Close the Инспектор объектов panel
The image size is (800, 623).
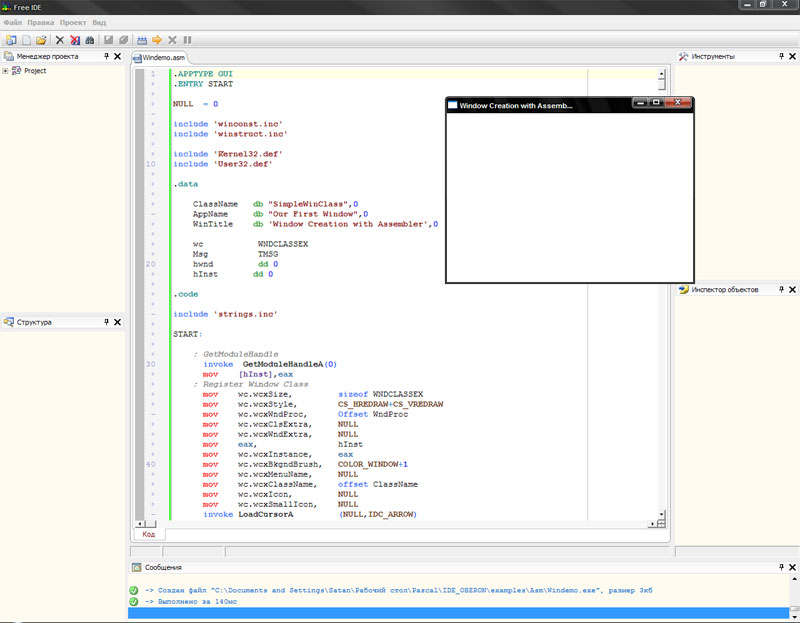pyautogui.click(x=791, y=290)
